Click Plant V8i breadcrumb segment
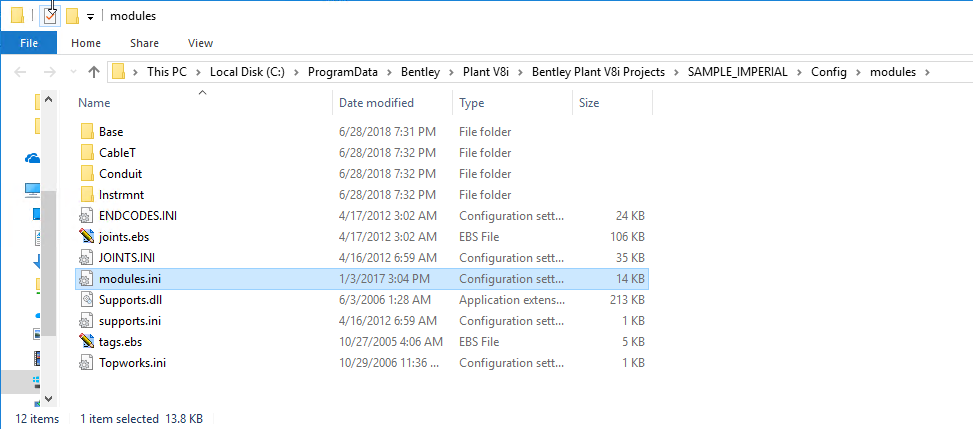The image size is (973, 429). (486, 72)
